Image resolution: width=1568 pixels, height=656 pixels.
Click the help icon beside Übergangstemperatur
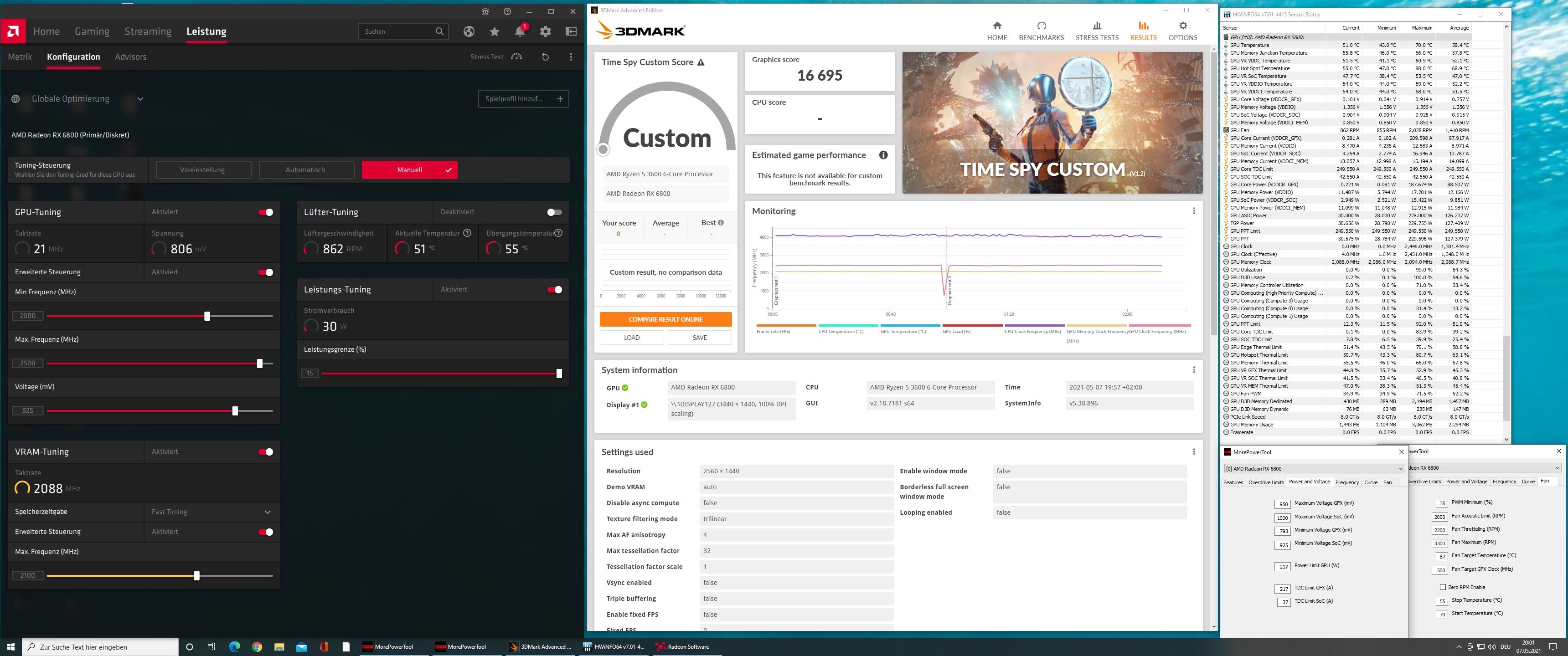[558, 233]
